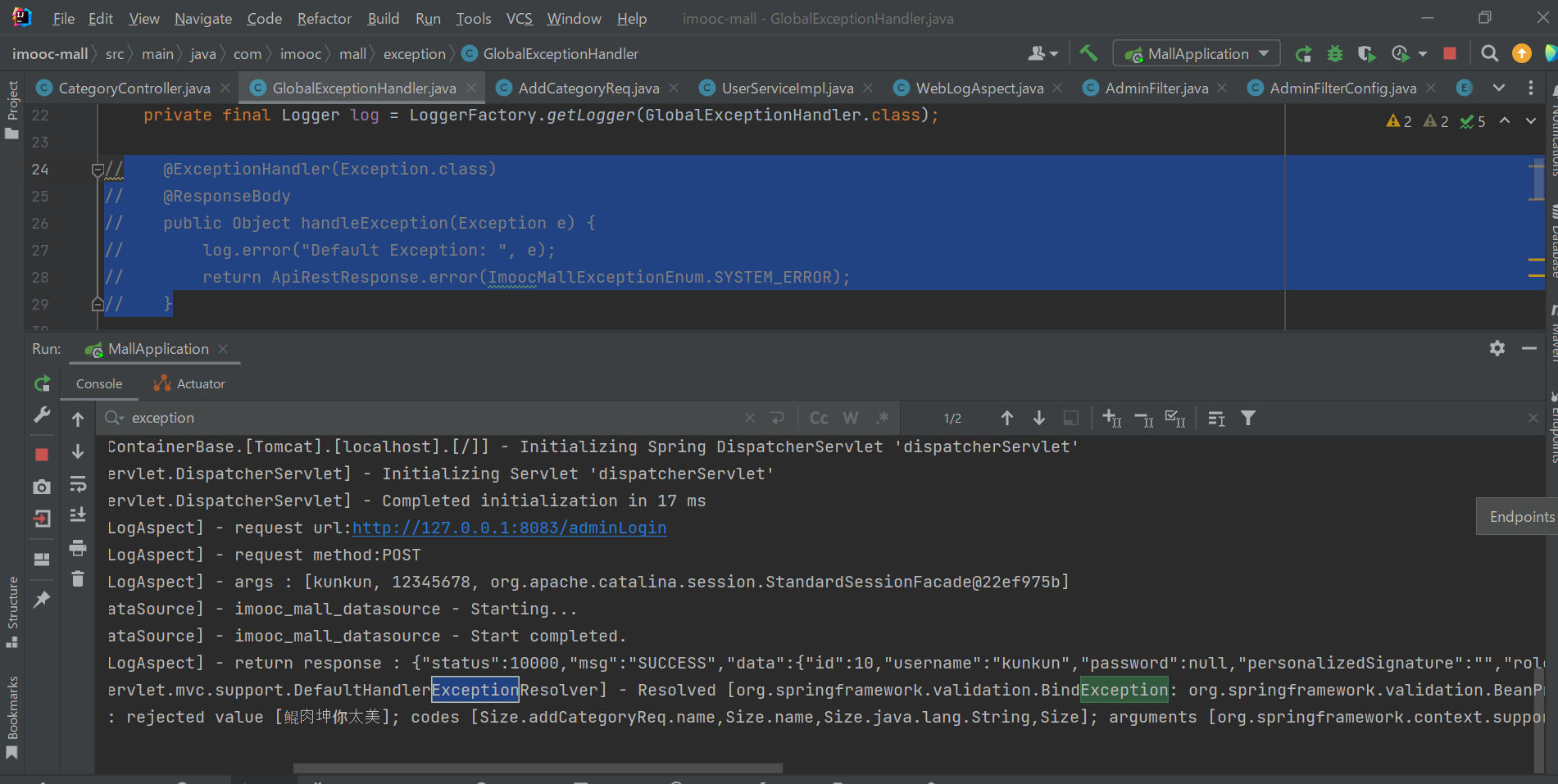Hide the Run tool window
1558x784 pixels.
1529,348
